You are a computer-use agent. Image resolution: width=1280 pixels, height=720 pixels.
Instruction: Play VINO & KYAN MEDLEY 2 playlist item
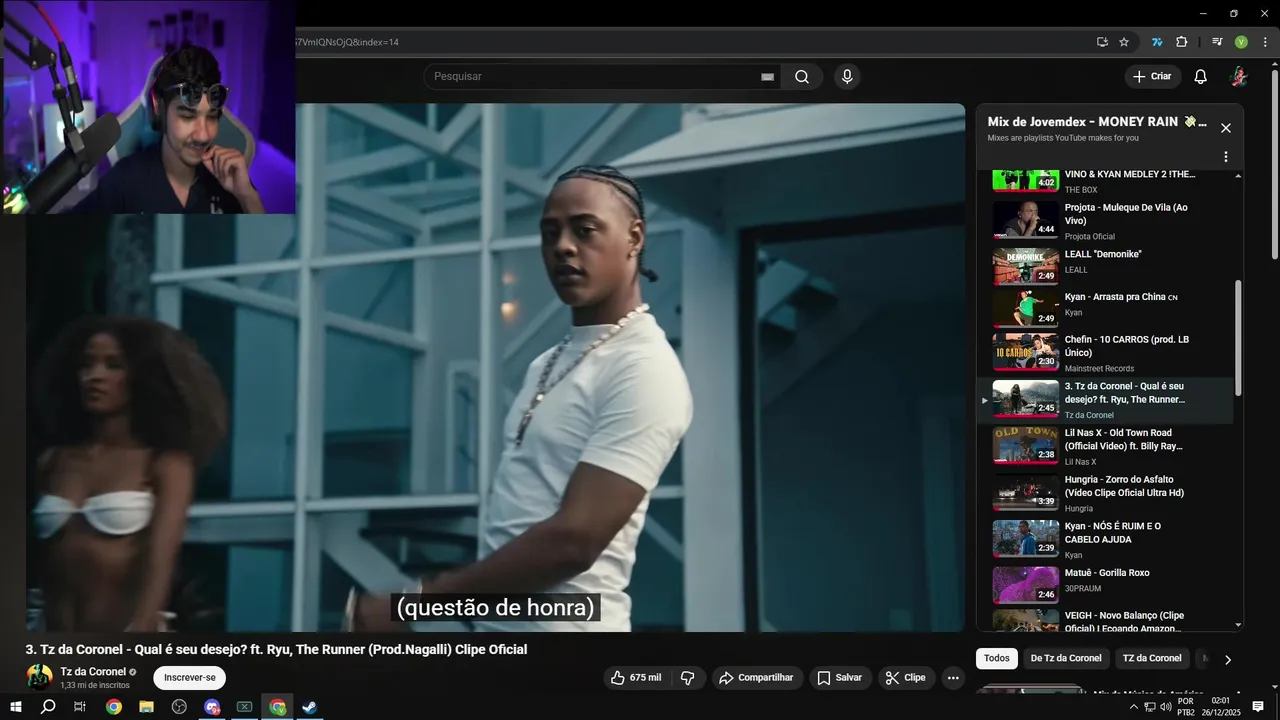1105,180
